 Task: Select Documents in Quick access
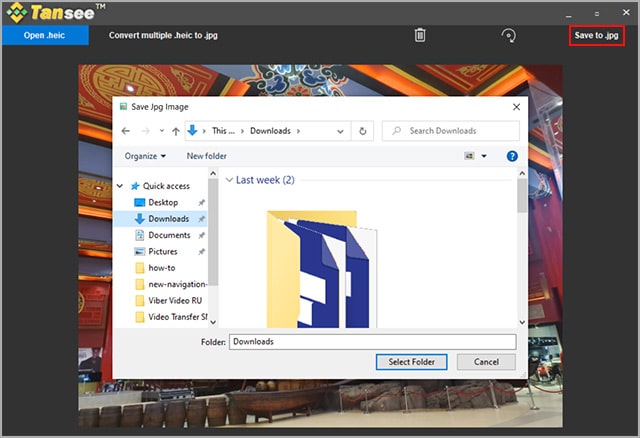[169, 235]
